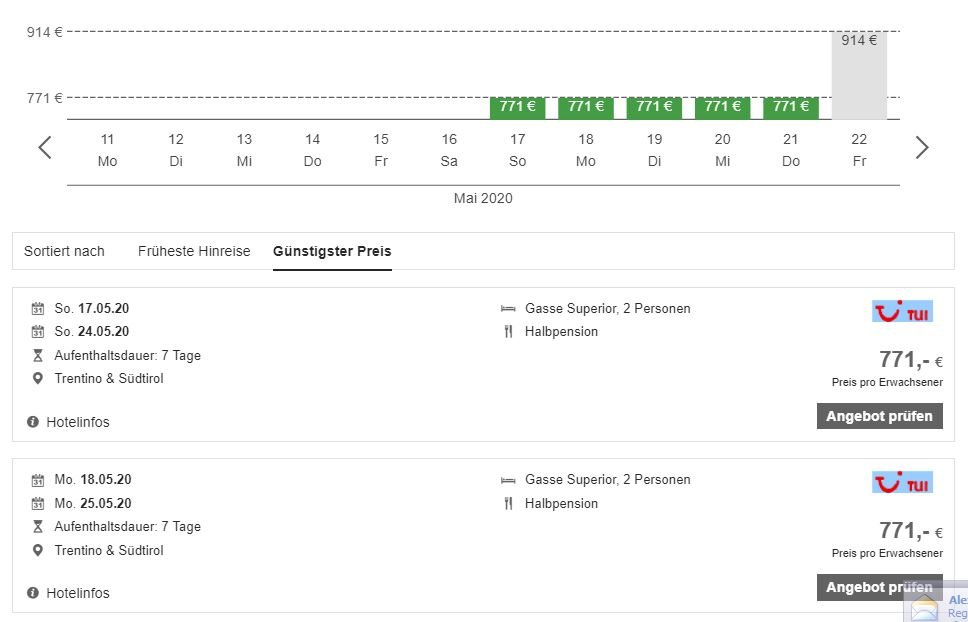Click the info icon next to first Hotelinfos
This screenshot has height=622, width=968.
[33, 422]
